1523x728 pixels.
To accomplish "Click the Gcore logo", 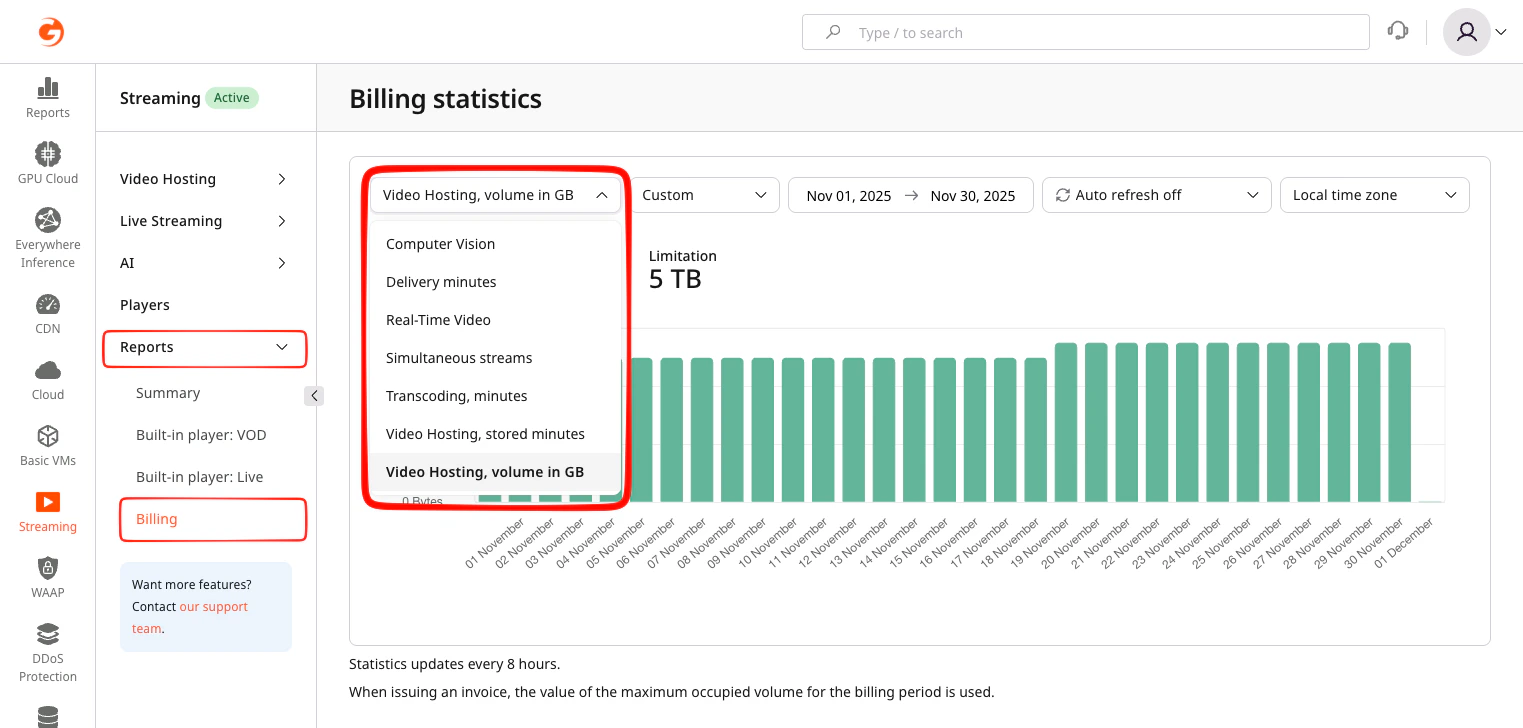I will coord(49,31).
